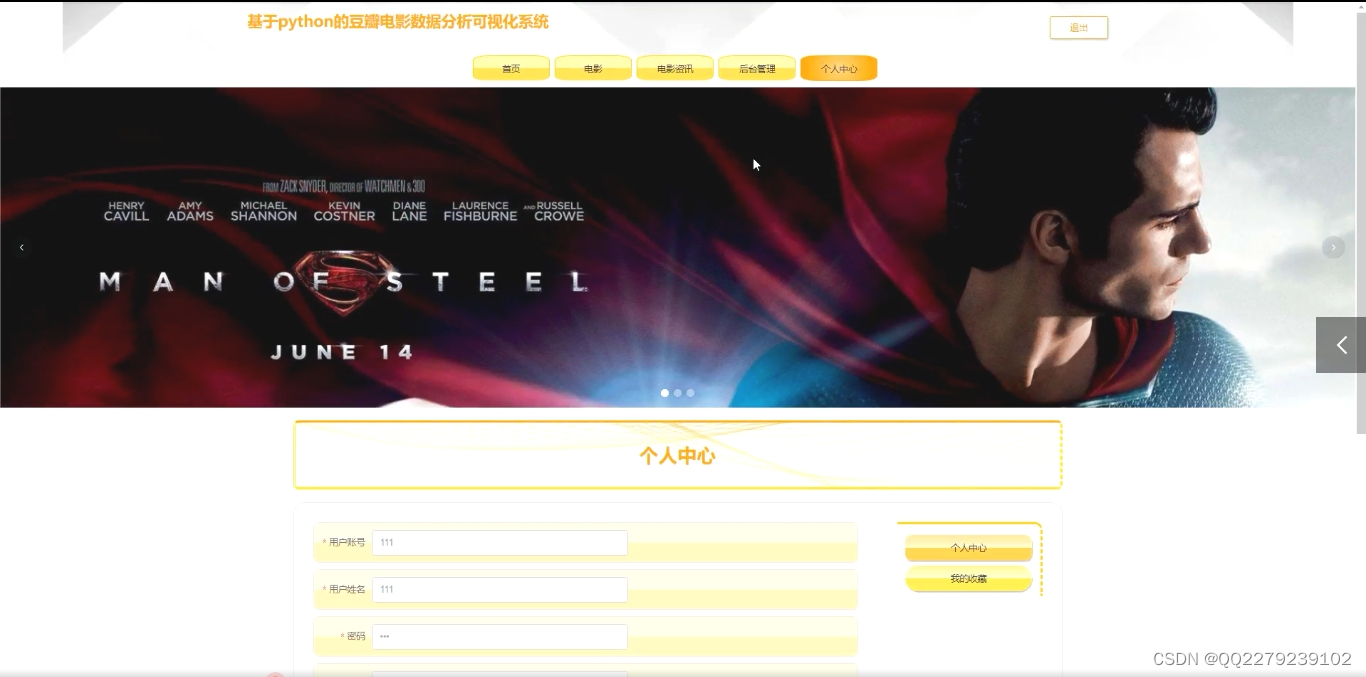Viewport: 1366px width, 677px height.
Task: Click the 用户账号 input field
Action: (x=500, y=543)
